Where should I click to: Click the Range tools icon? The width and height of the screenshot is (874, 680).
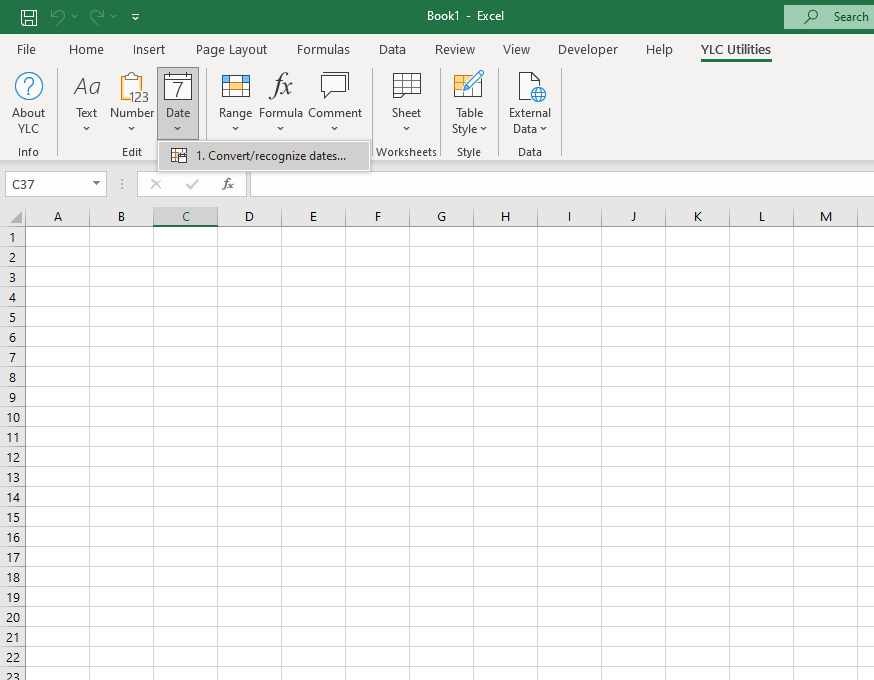235,87
